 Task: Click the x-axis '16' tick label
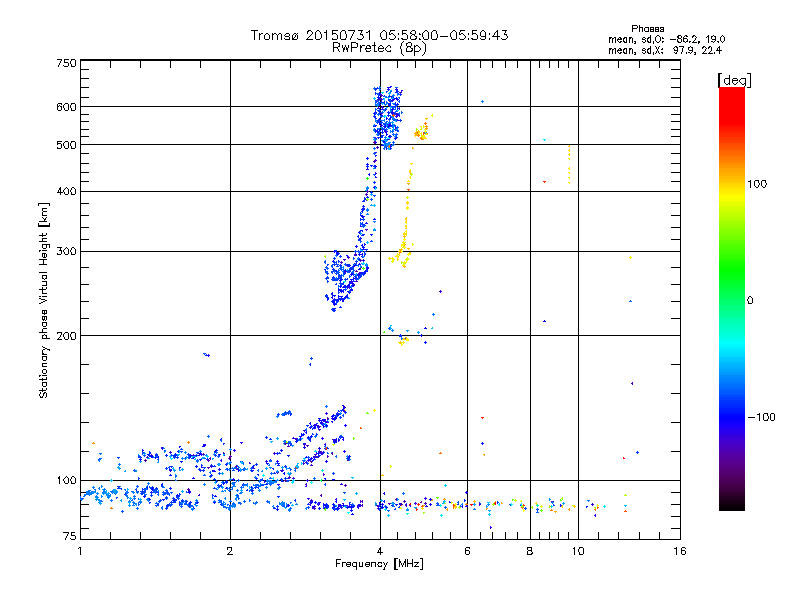coord(680,551)
